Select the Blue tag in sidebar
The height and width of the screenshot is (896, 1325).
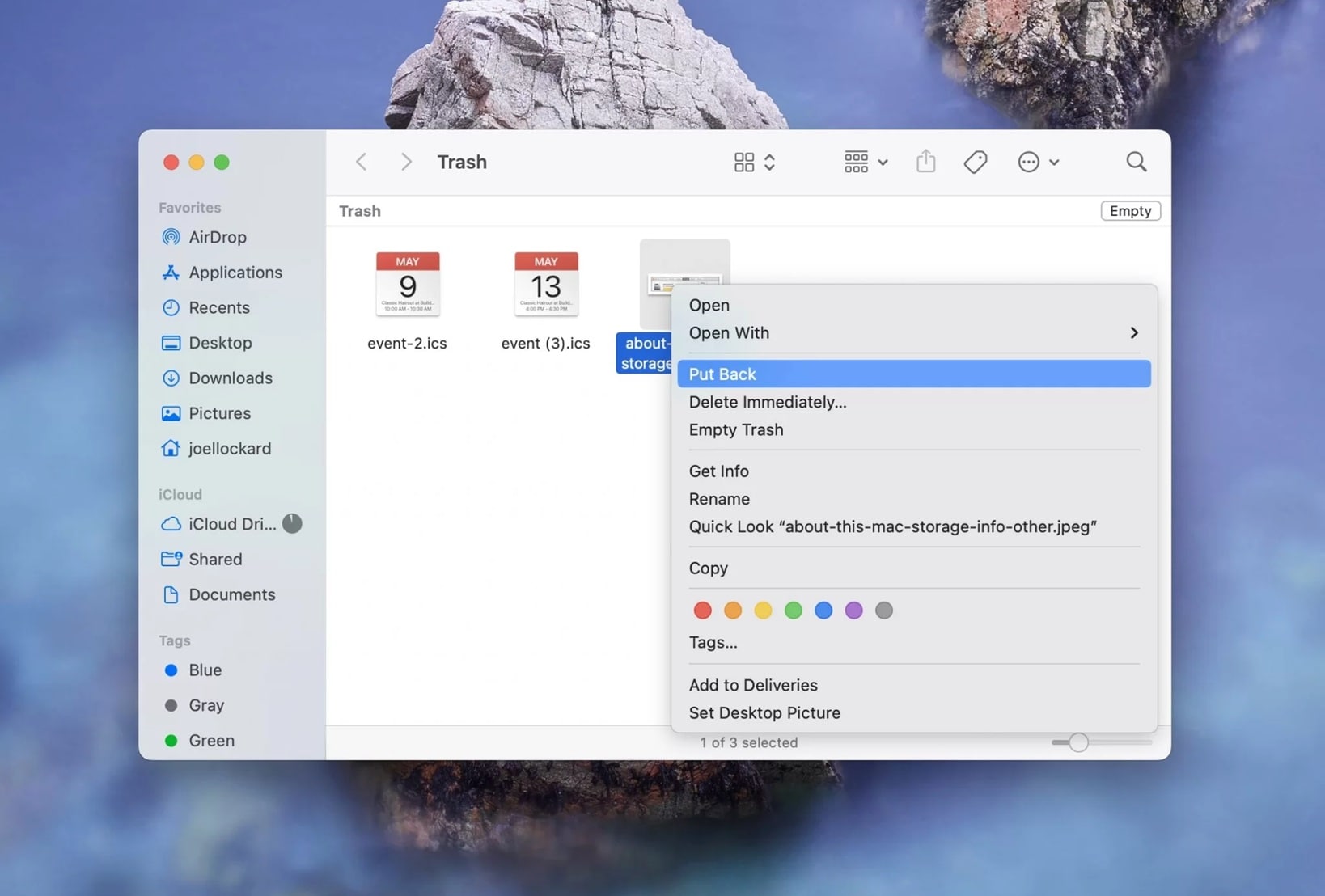193,670
